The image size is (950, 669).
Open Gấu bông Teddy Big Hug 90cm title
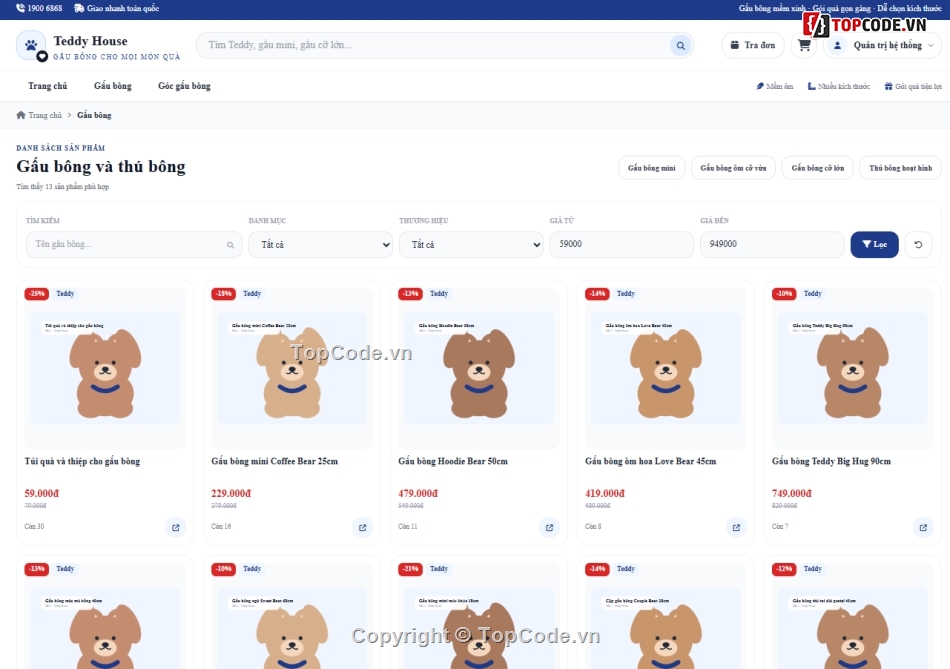831,461
